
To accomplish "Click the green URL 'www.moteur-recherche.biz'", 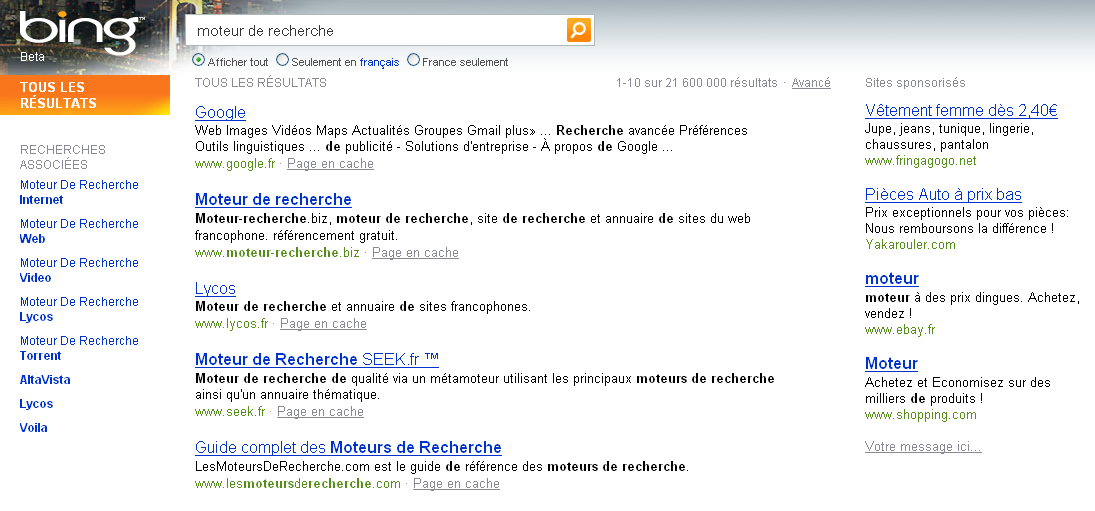I will (277, 252).
